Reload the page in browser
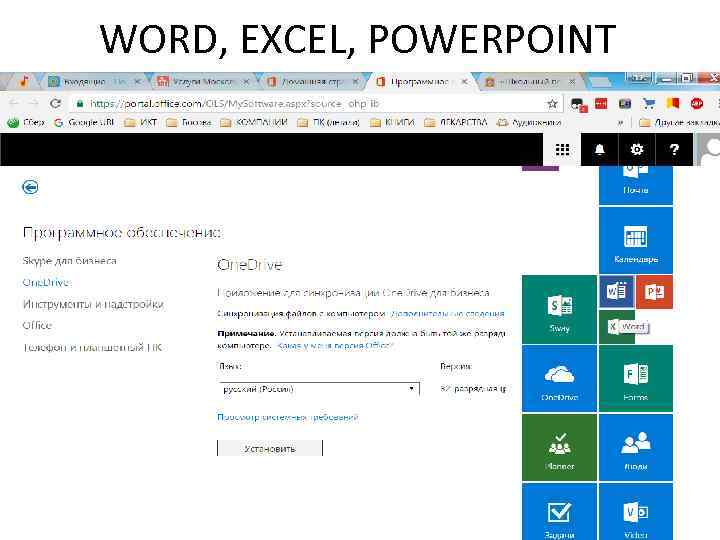This screenshot has height=540, width=720. [56, 104]
